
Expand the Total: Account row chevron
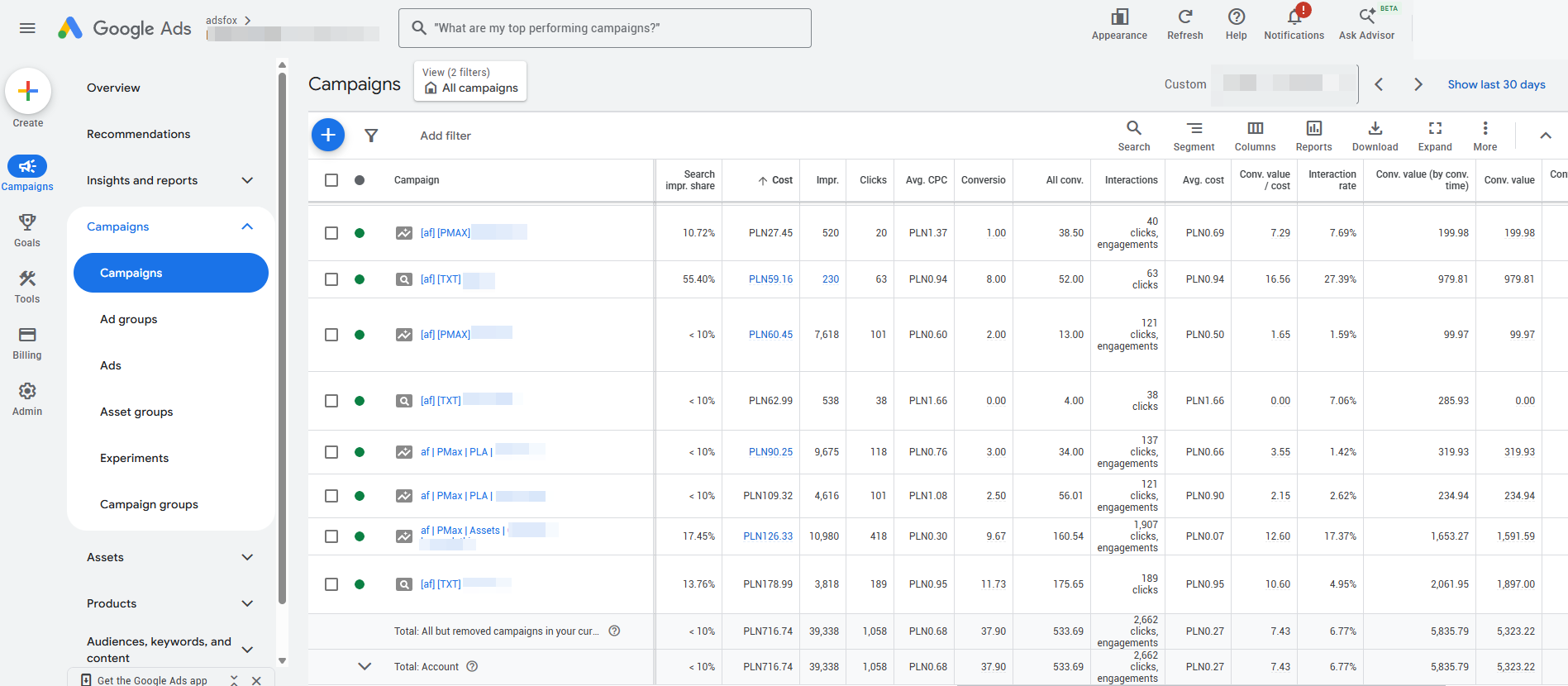click(365, 666)
